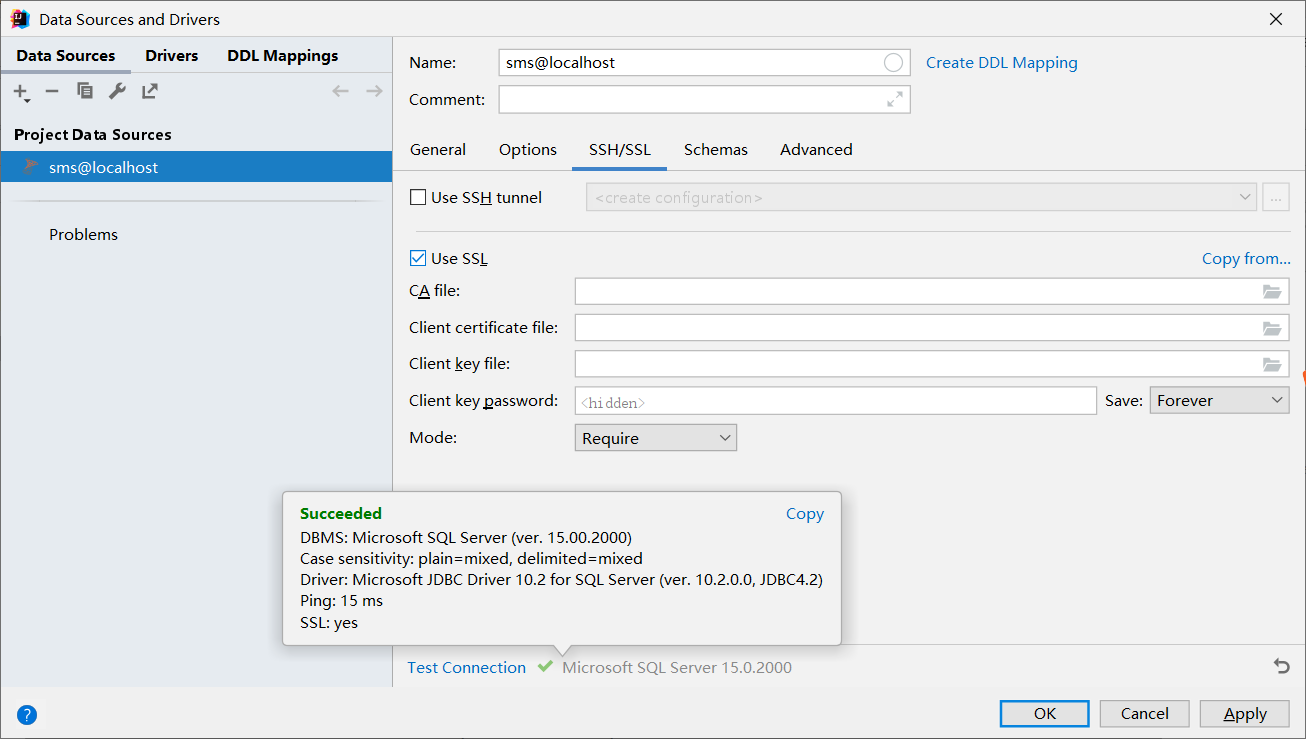The image size is (1306, 739).
Task: Expand the Comment field
Action: (x=895, y=99)
